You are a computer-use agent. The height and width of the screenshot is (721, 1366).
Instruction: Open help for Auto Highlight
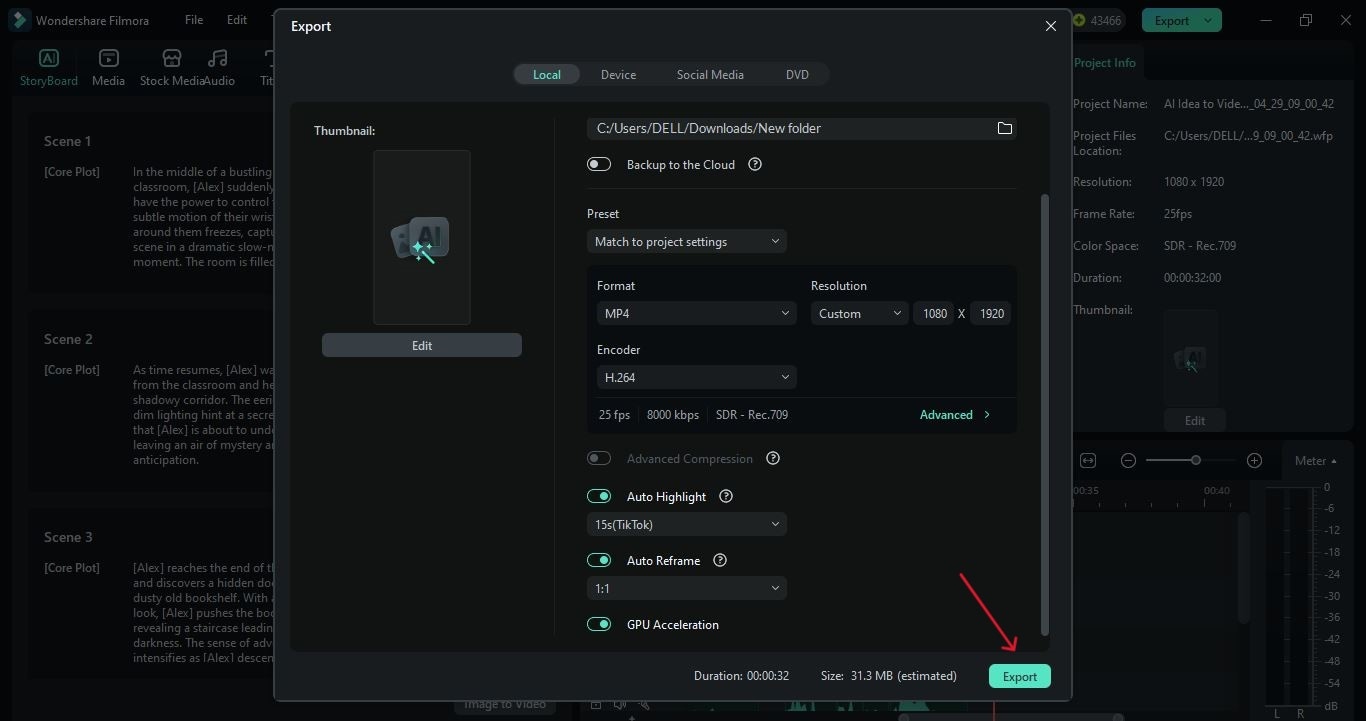pyautogui.click(x=727, y=496)
